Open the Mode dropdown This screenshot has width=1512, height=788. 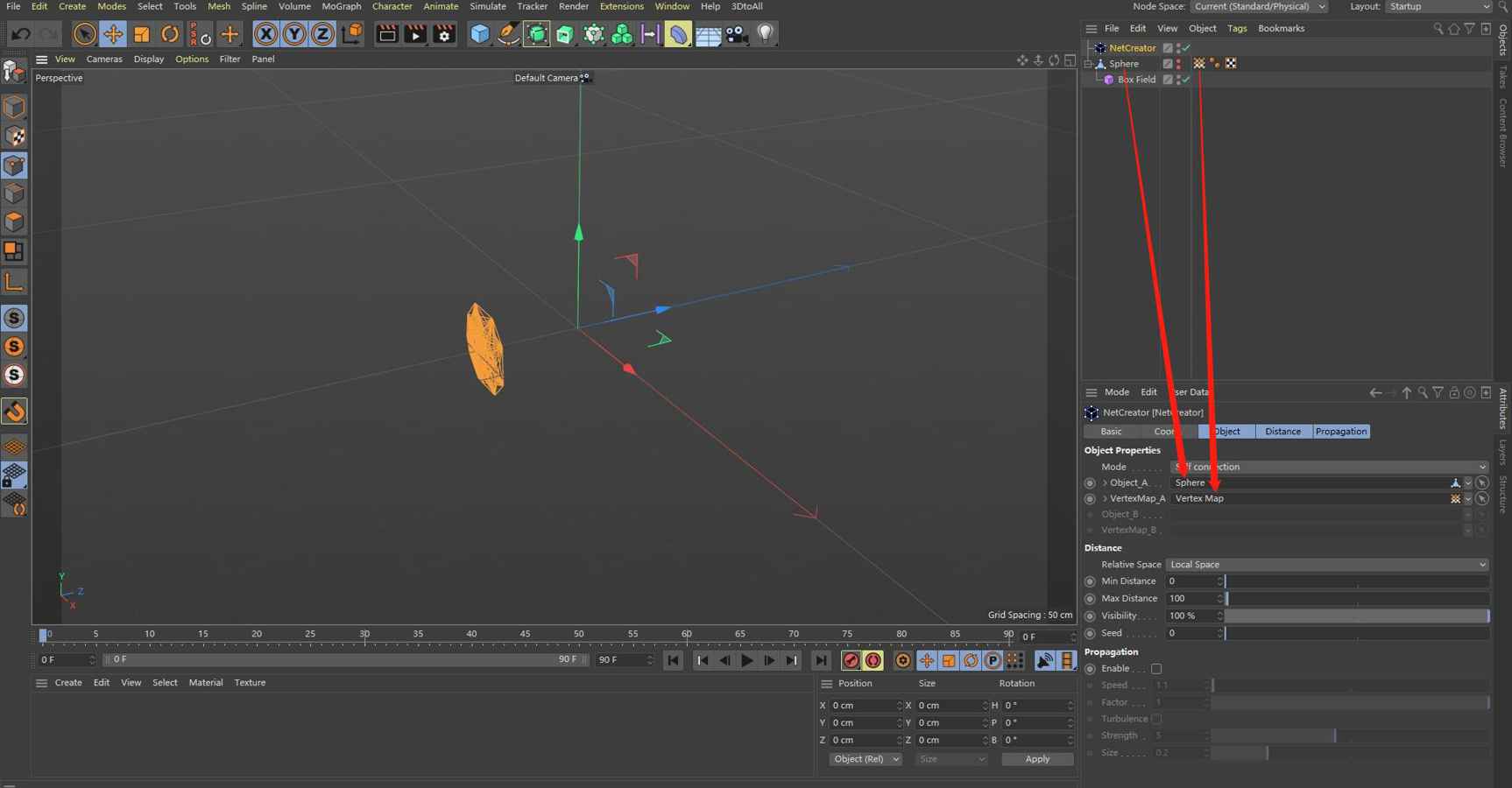[x=1329, y=467]
